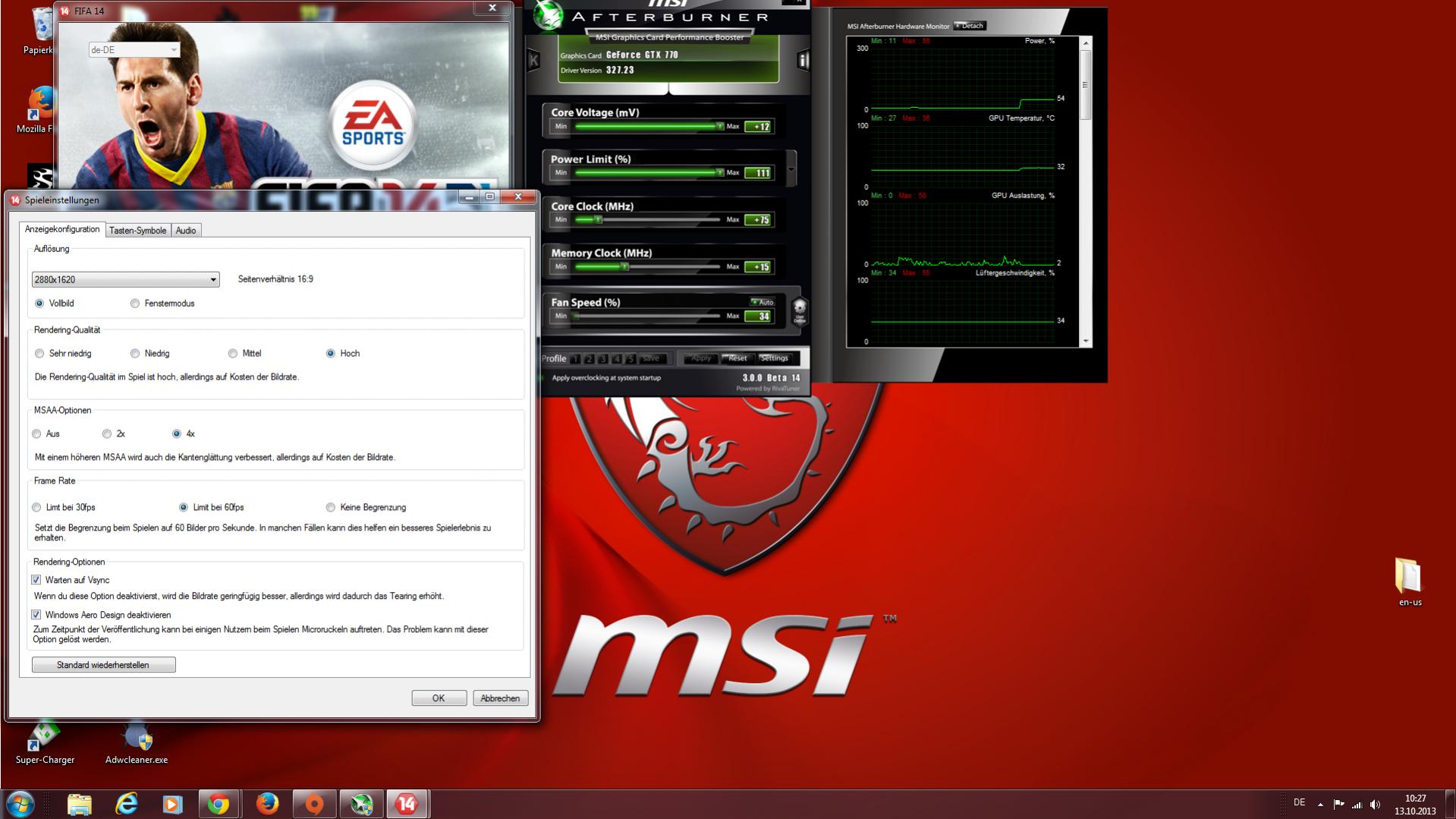This screenshot has width=1456, height=819.
Task: Select the Anzeigekonfiguration tab
Action: click(x=62, y=229)
